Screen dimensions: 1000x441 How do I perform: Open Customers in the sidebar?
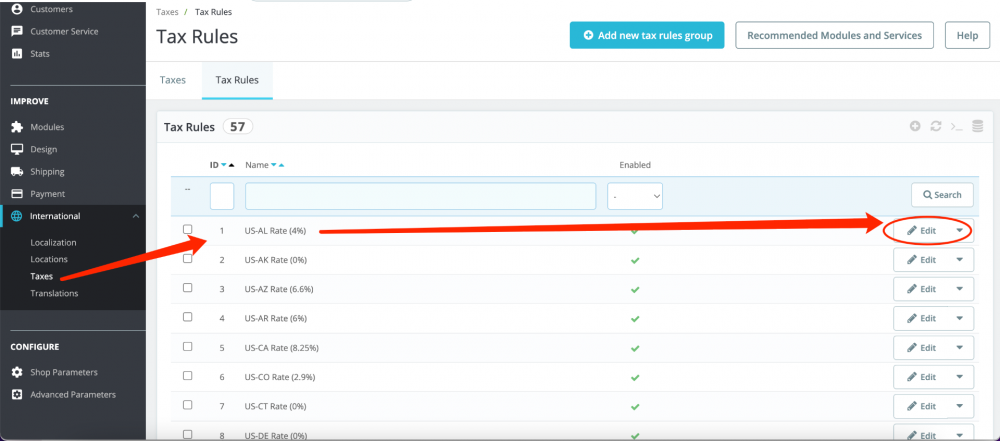[51, 9]
